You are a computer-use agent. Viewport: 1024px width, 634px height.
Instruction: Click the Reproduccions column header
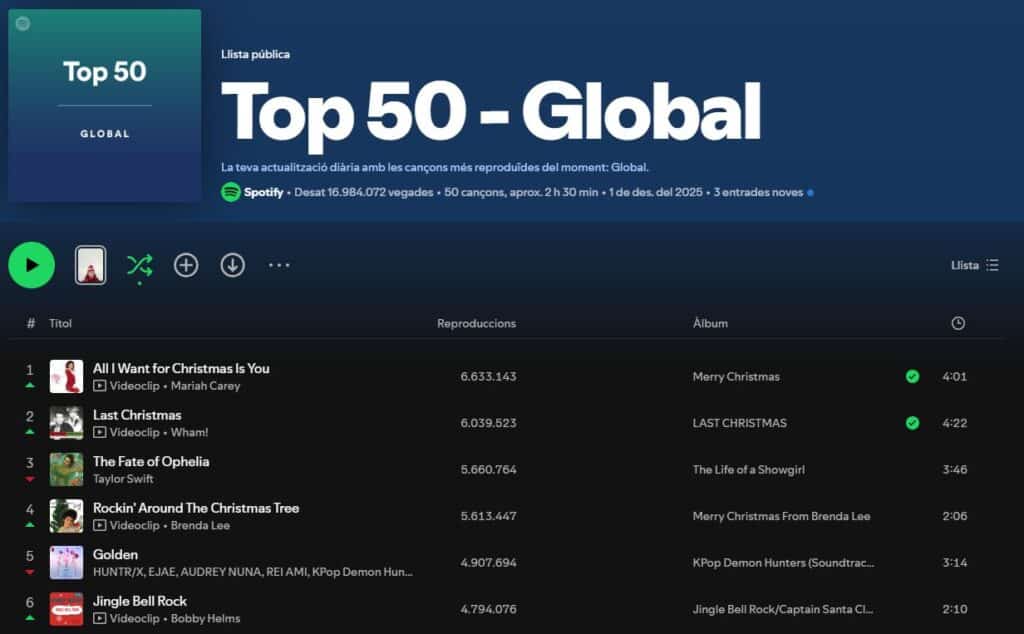pyautogui.click(x=476, y=323)
